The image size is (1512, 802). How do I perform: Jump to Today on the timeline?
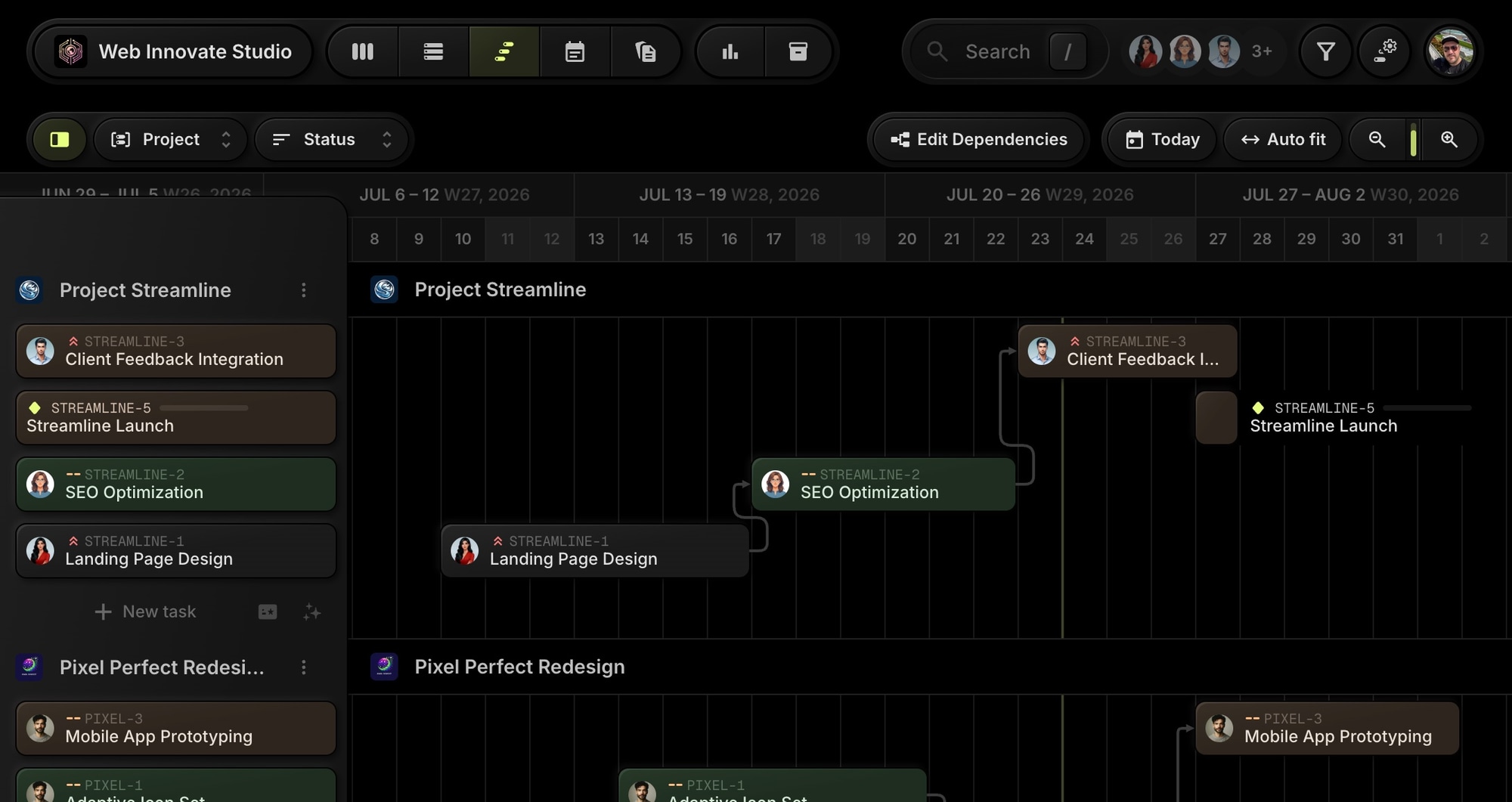tap(1162, 139)
